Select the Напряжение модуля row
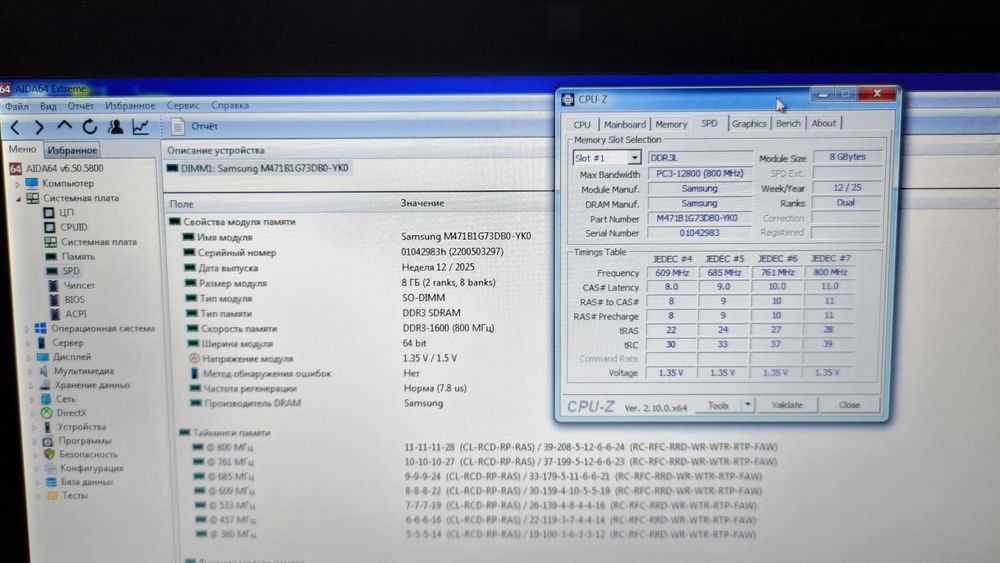 click(x=324, y=358)
